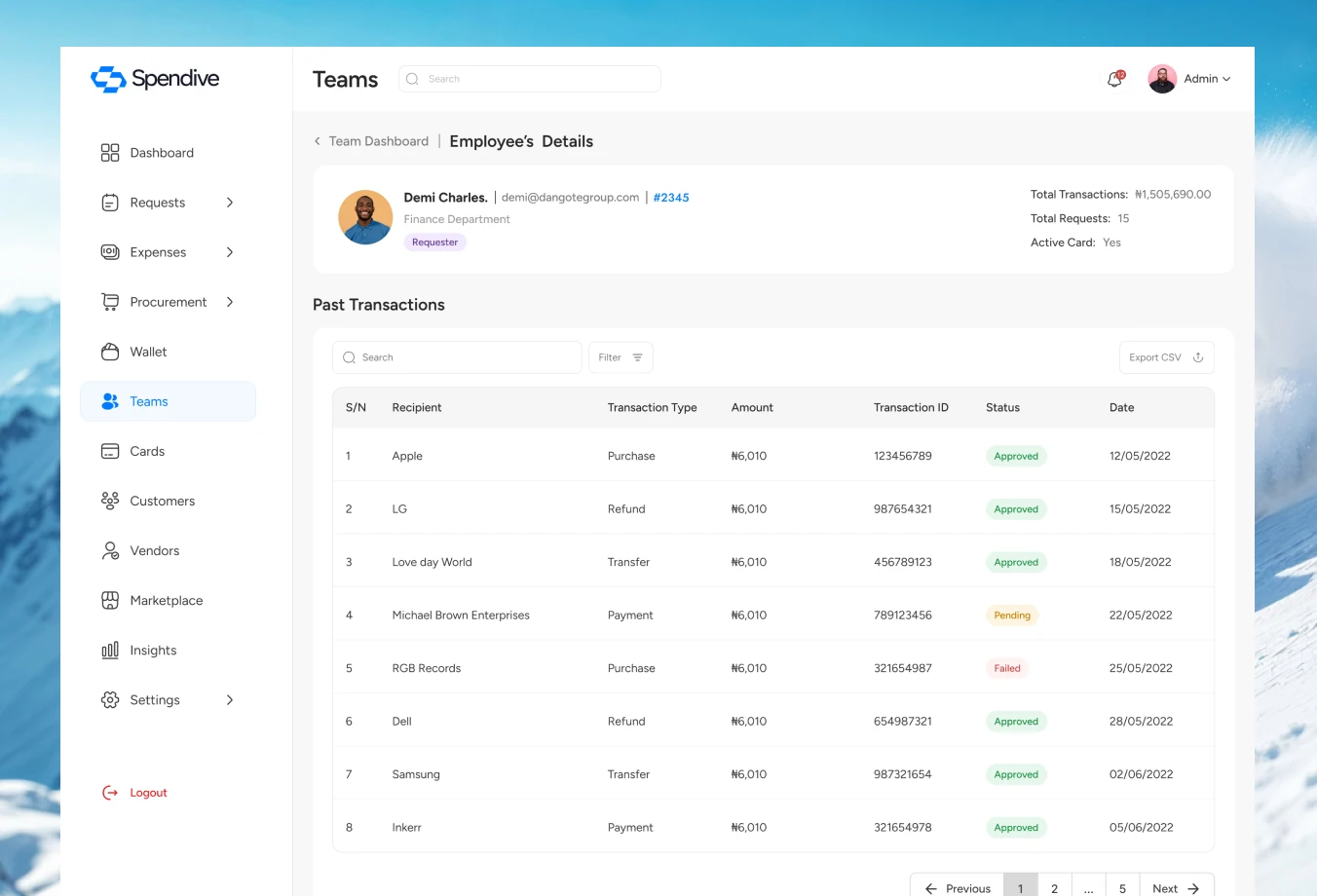This screenshot has height=896, width=1317.
Task: Open Customers from the sidebar
Action: tap(163, 501)
